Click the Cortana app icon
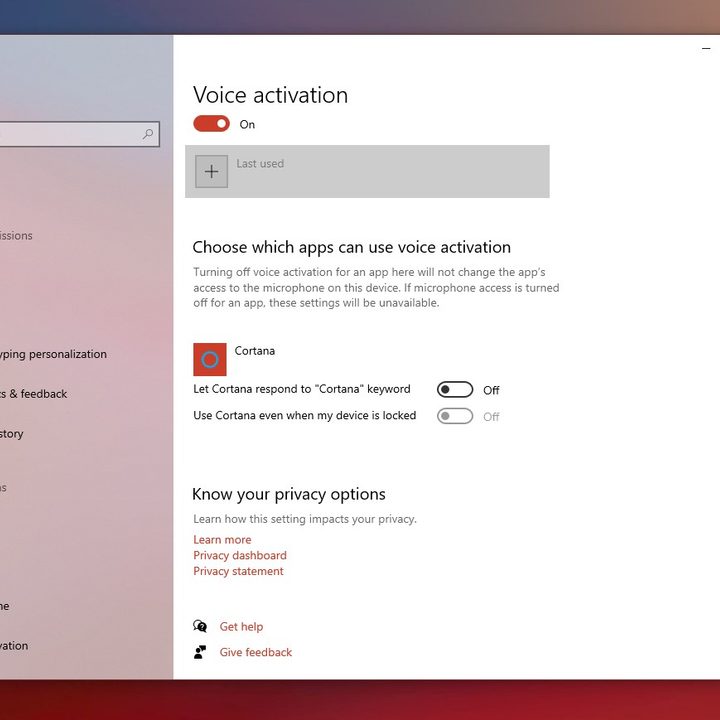 pos(210,359)
